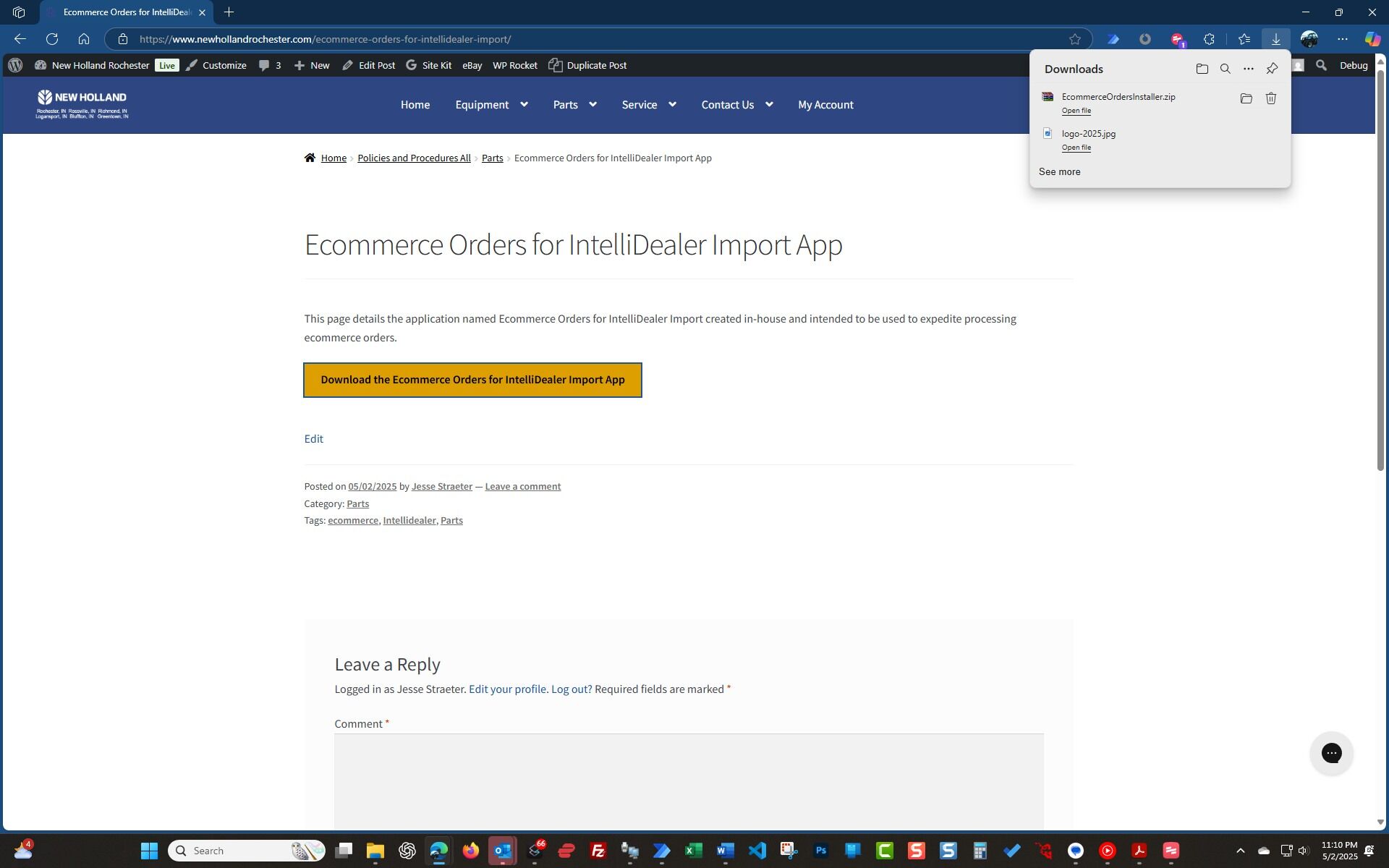Open Excel from the Windows taskbar
This screenshot has height=868, width=1389.
(693, 851)
